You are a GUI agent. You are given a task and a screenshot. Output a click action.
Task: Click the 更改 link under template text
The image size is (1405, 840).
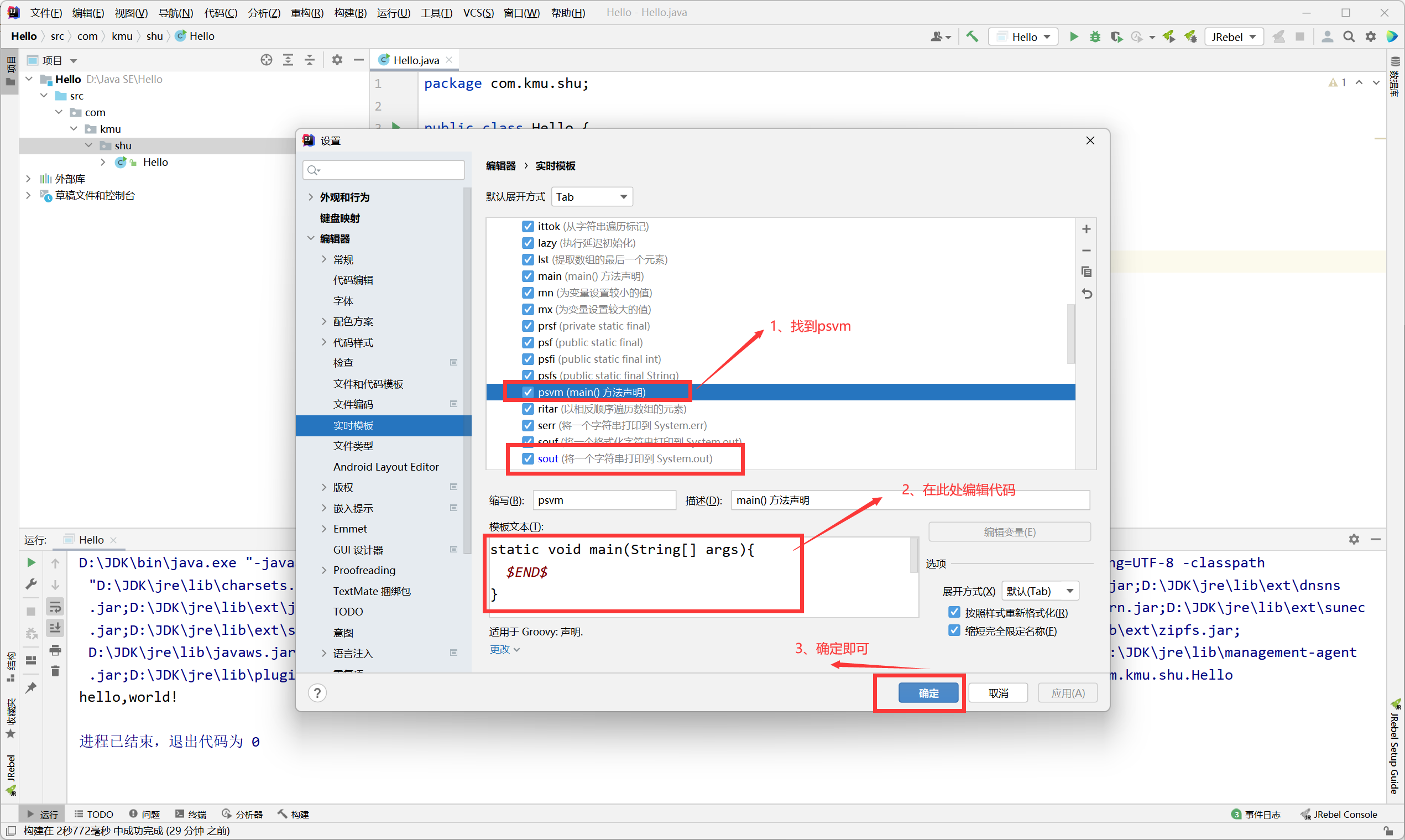(500, 649)
